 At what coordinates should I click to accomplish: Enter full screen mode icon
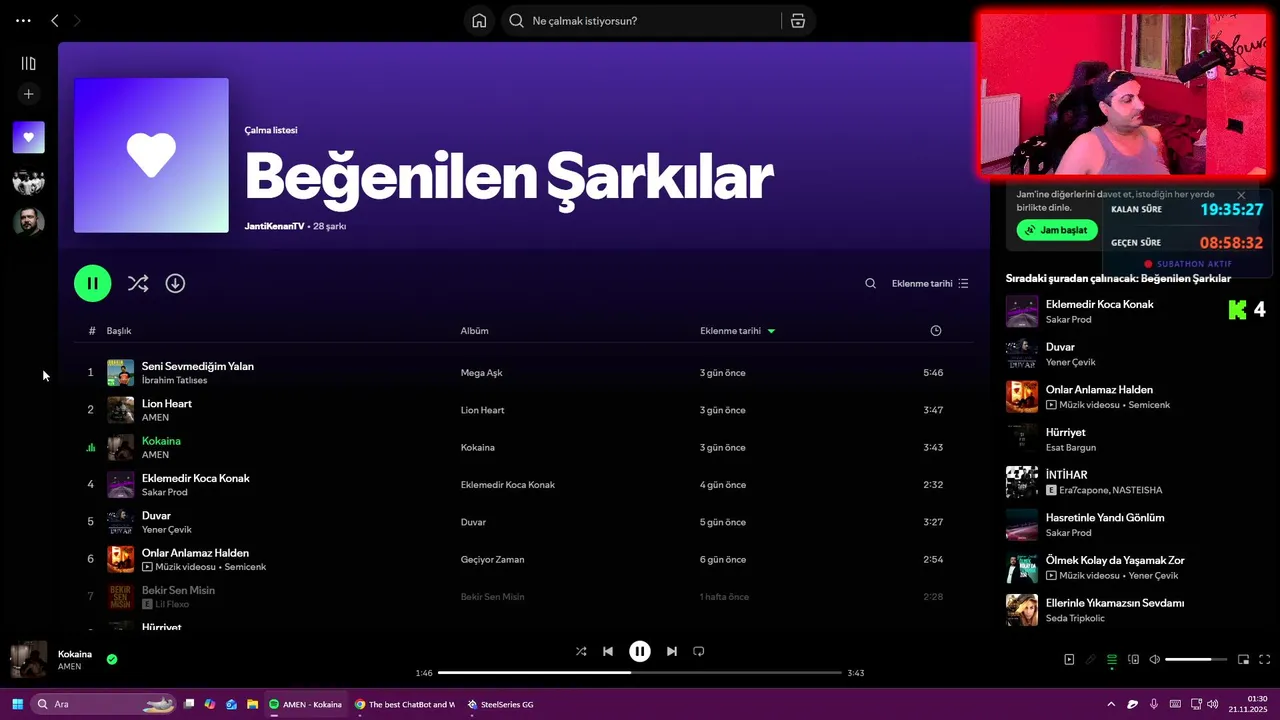(1264, 659)
